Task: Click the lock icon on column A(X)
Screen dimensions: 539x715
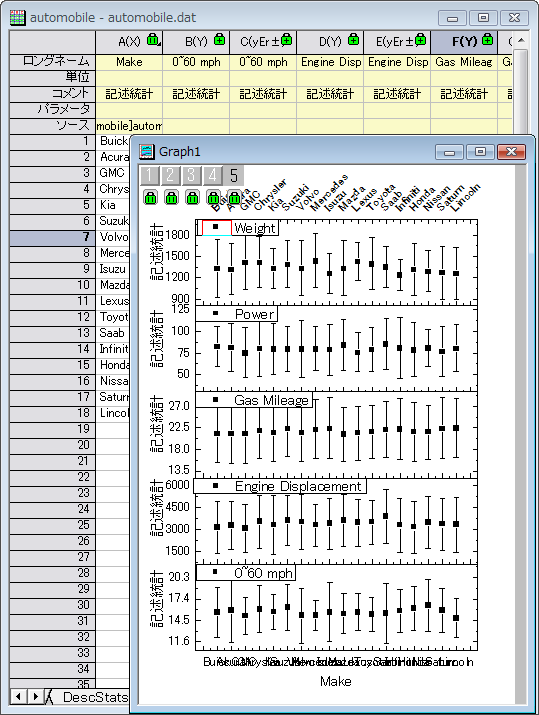Action: coord(153,40)
